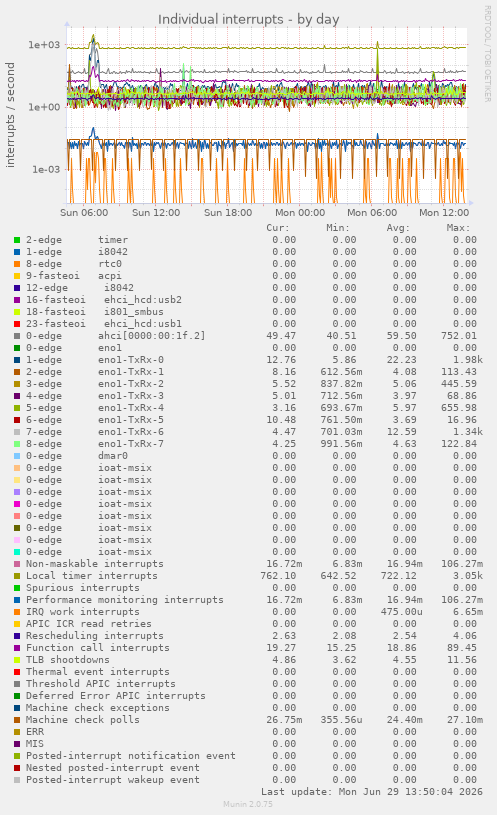
Task: Click the '1e+00' y-axis tick label
Action: click(x=44, y=107)
